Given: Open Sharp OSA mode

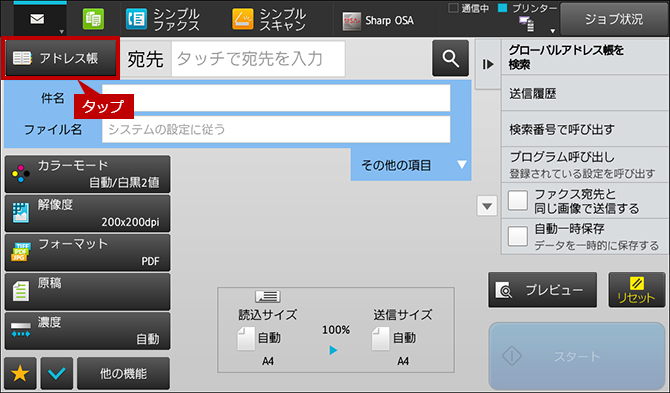Looking at the screenshot, I should click(378, 20).
